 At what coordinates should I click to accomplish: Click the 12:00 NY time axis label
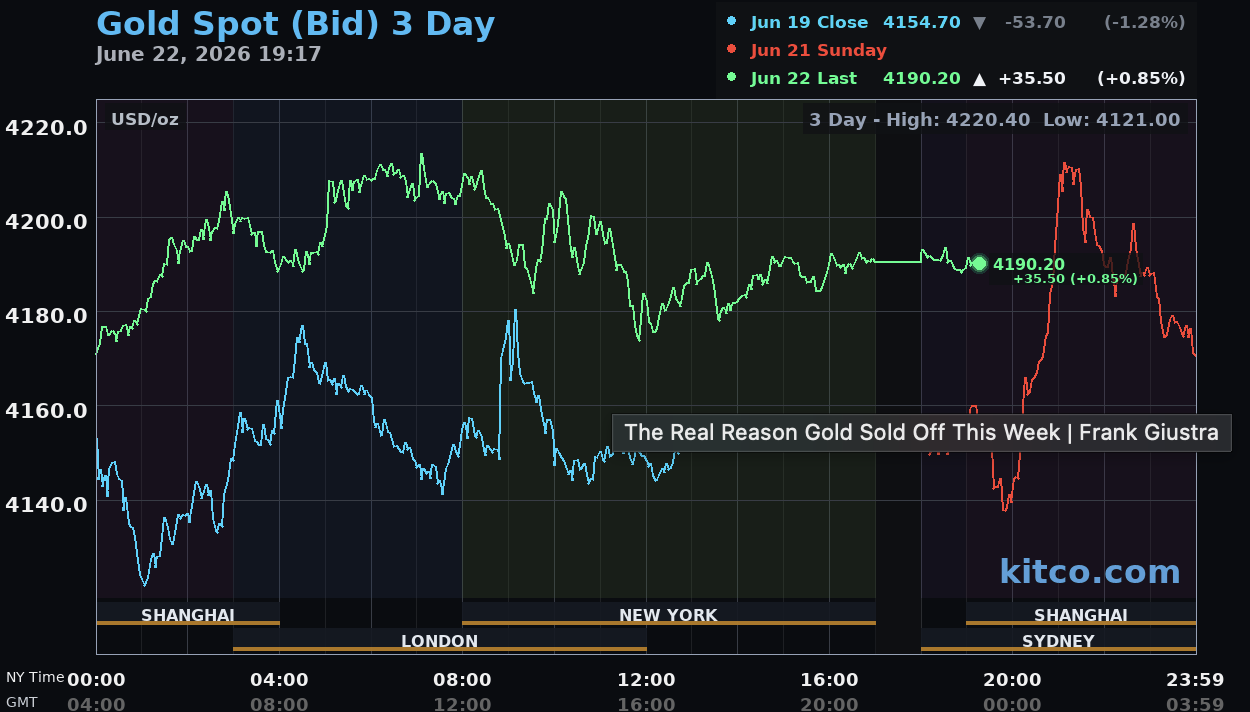(646, 680)
